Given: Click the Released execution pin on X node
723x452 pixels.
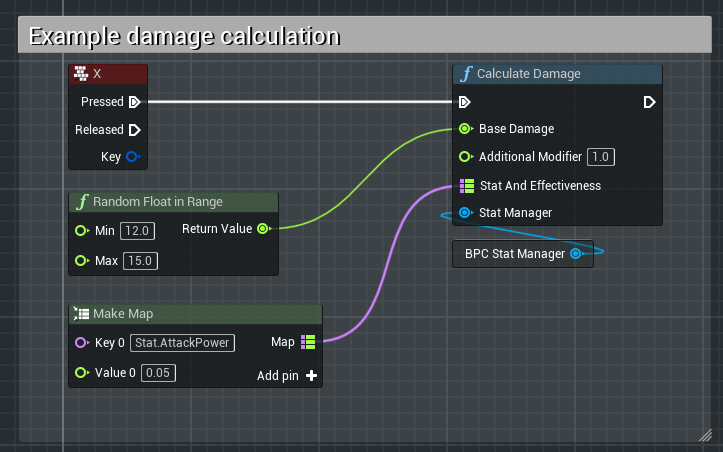Looking at the screenshot, I should tap(134, 129).
